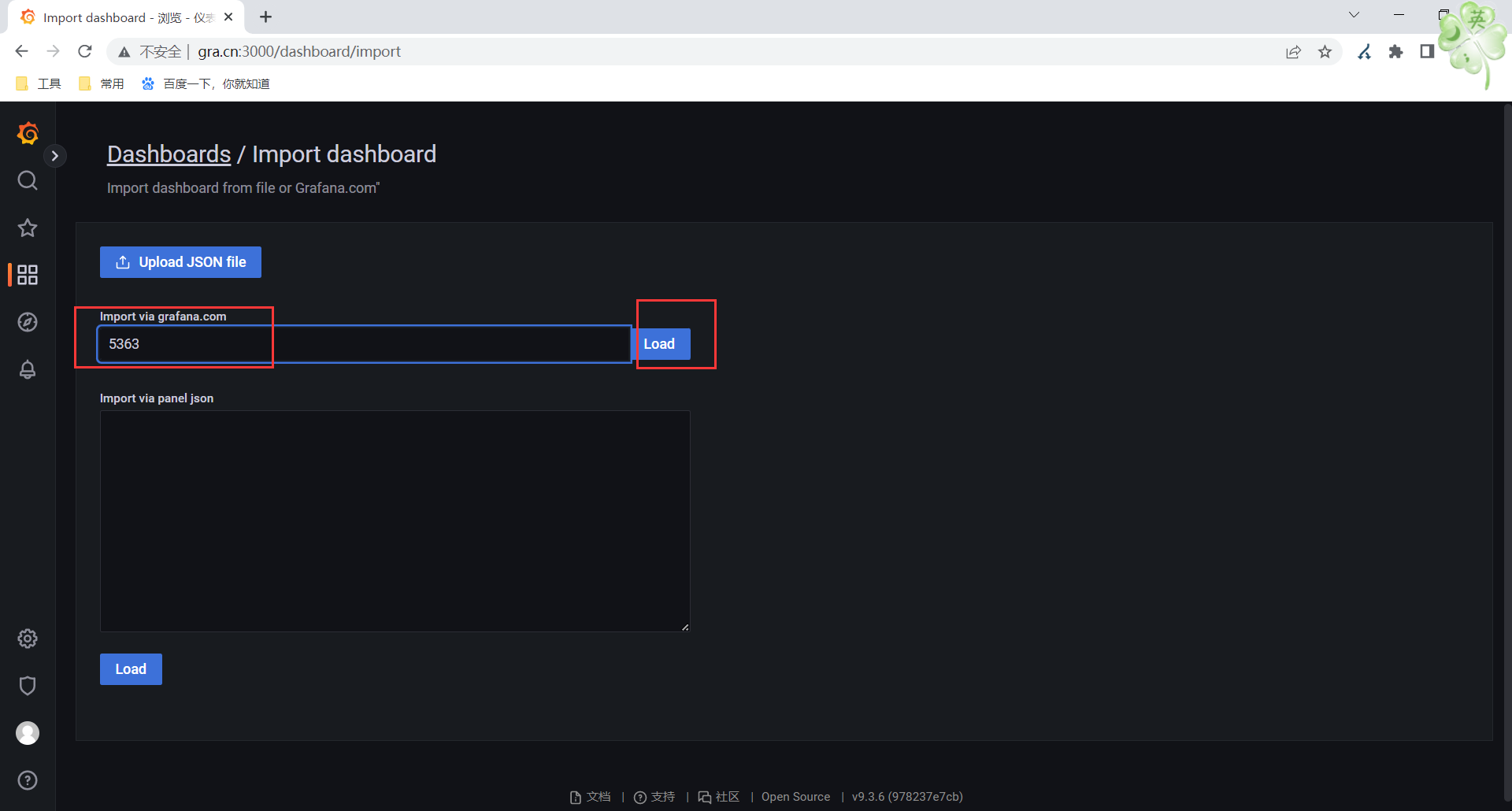
Task: Open the Server admin shield icon
Action: 28,686
